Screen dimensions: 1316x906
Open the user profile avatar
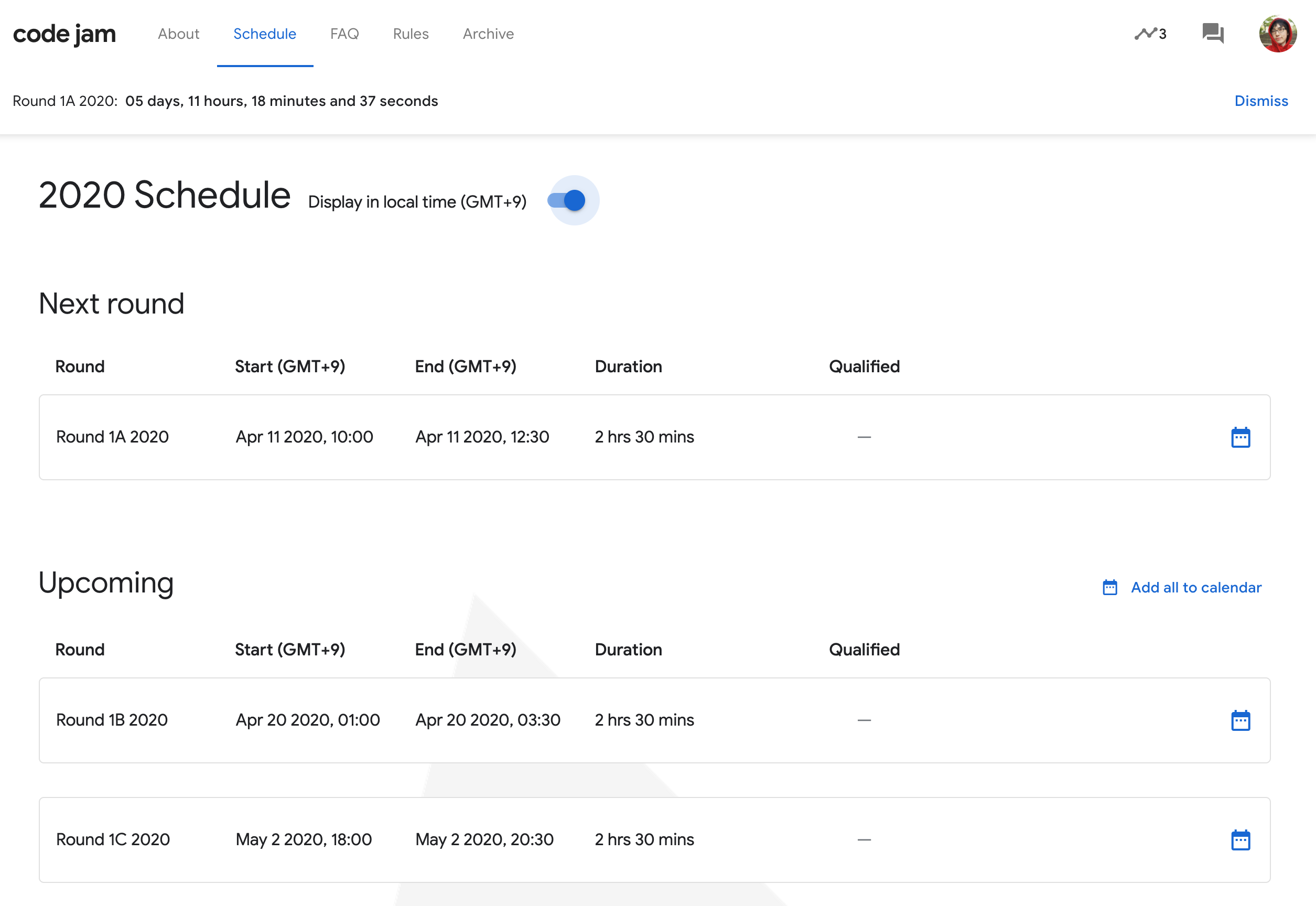tap(1277, 34)
